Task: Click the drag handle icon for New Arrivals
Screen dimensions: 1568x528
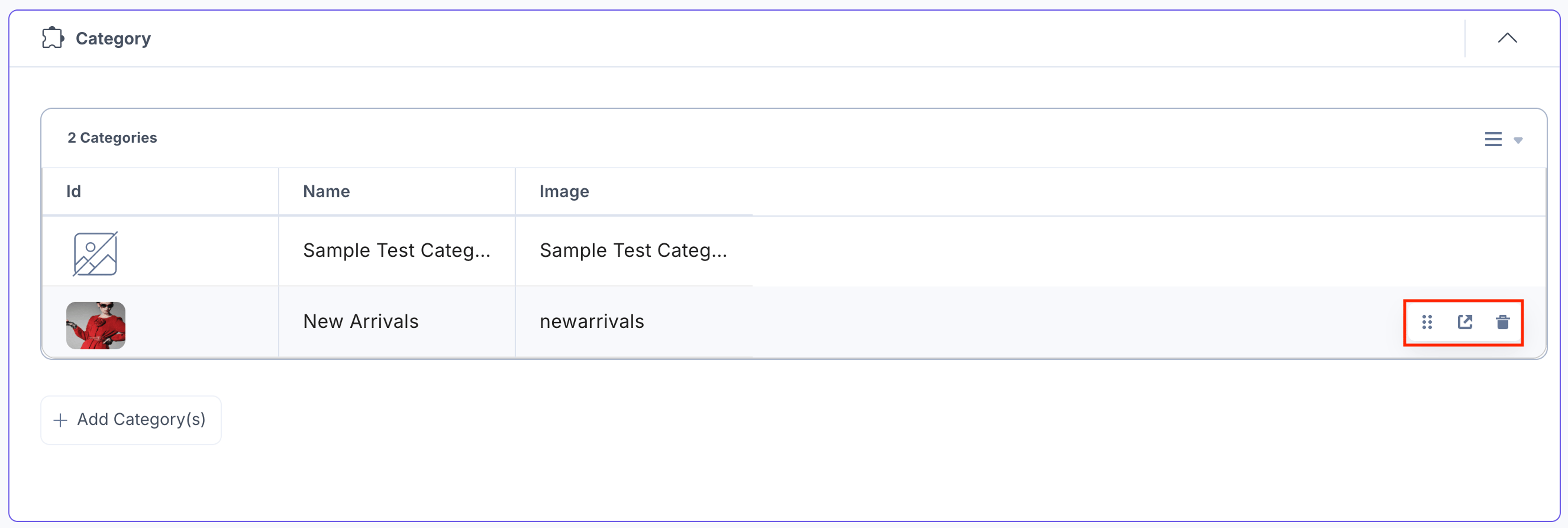Action: click(1427, 322)
